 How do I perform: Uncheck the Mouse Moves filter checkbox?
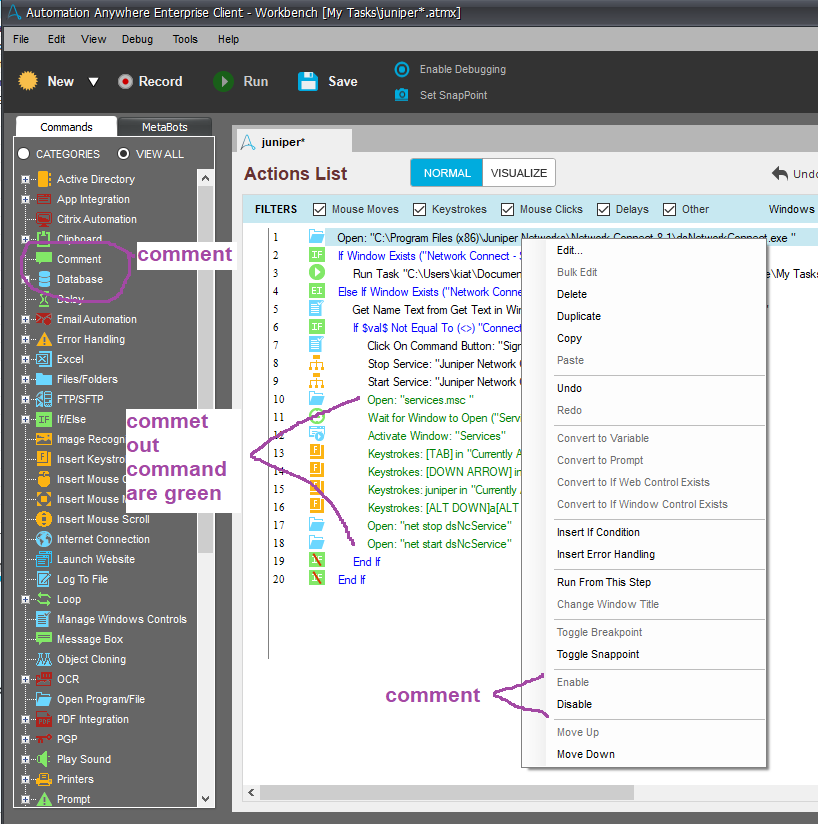pyautogui.click(x=320, y=210)
